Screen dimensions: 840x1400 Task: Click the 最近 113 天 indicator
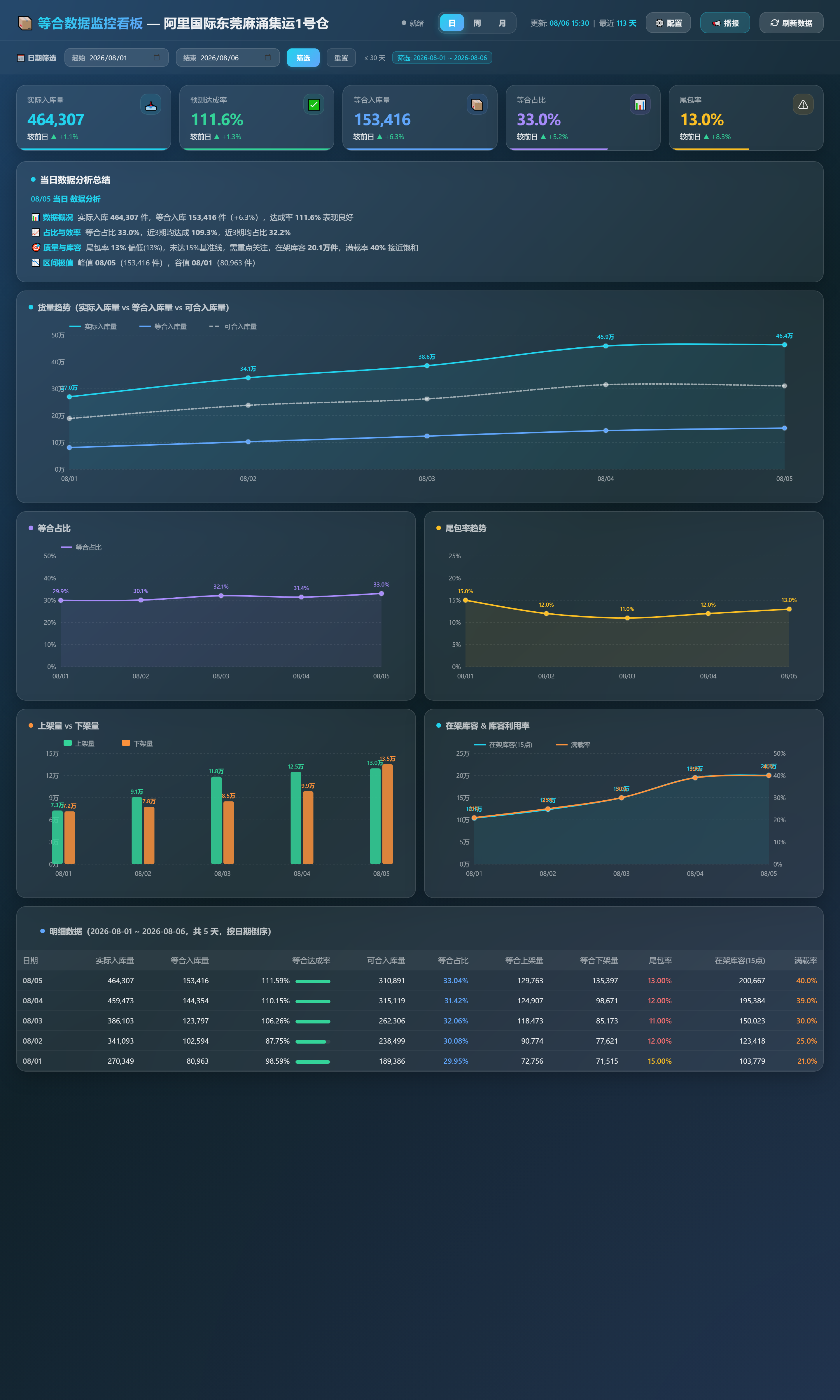click(x=617, y=23)
